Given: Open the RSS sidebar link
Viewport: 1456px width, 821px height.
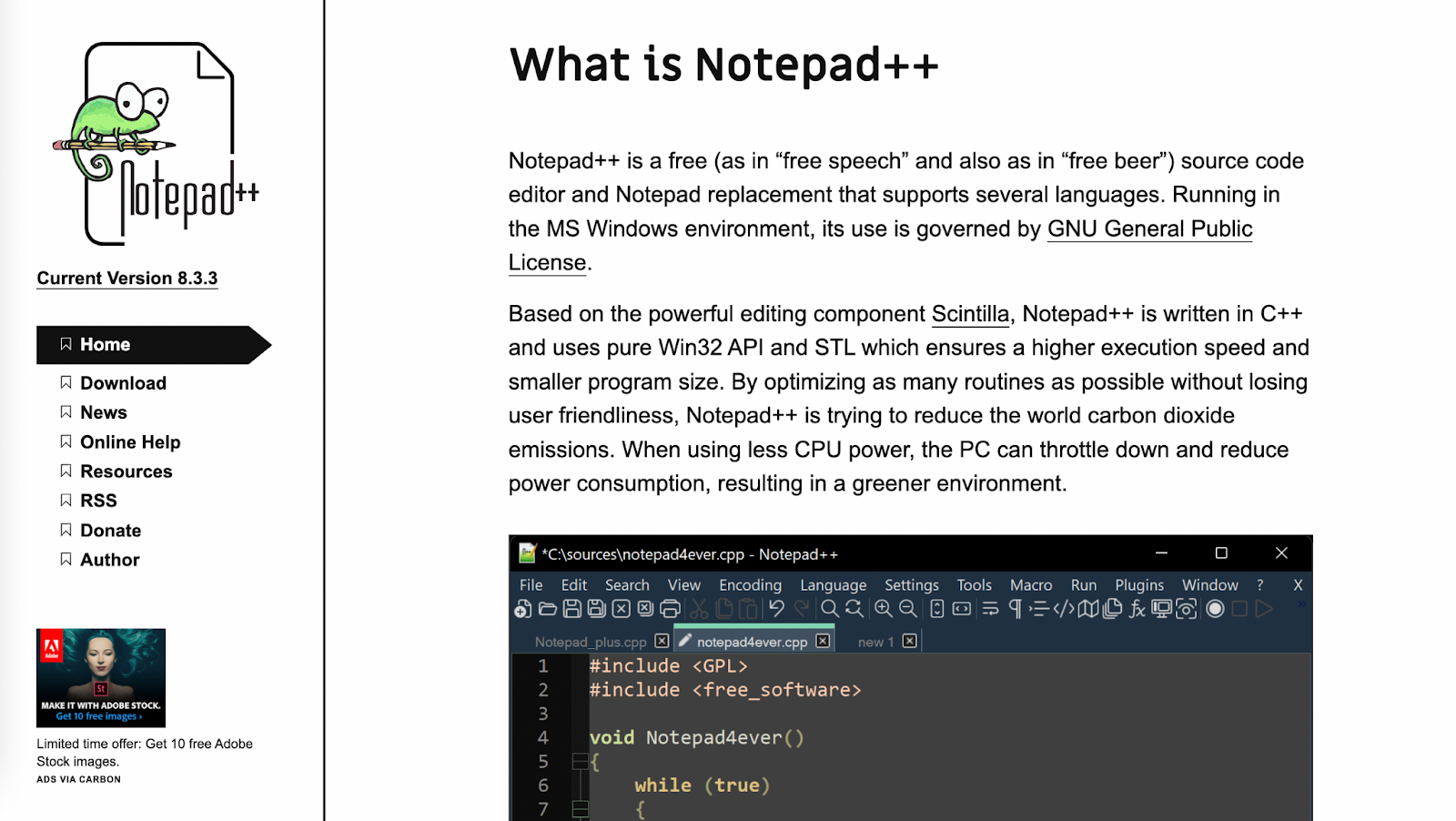Looking at the screenshot, I should [98, 501].
